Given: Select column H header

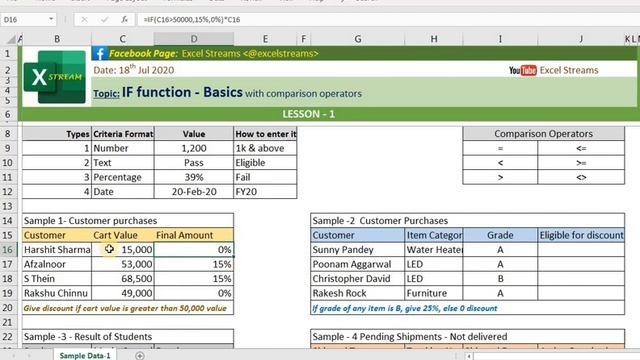Looking at the screenshot, I should (x=433, y=39).
